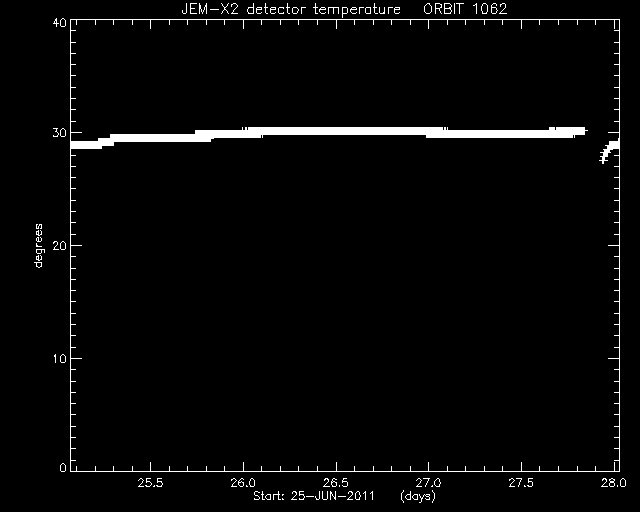Click the 10 label on y-axis
The height and width of the screenshot is (512, 640).
coord(60,358)
